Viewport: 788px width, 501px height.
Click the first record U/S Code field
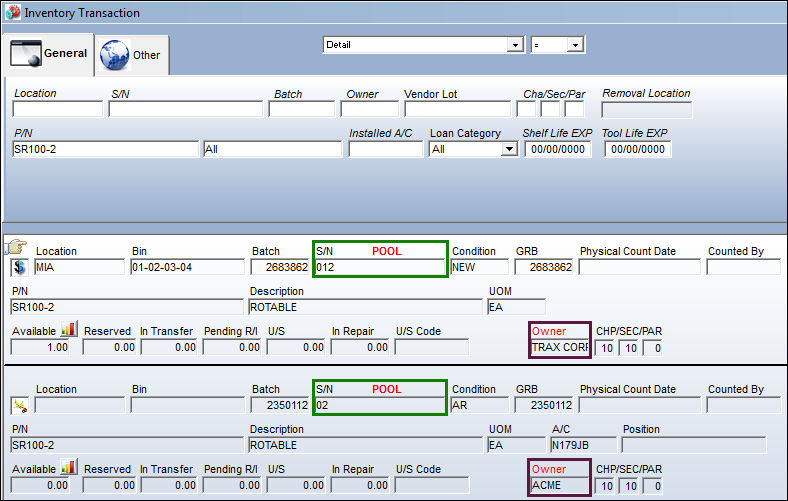[x=432, y=347]
